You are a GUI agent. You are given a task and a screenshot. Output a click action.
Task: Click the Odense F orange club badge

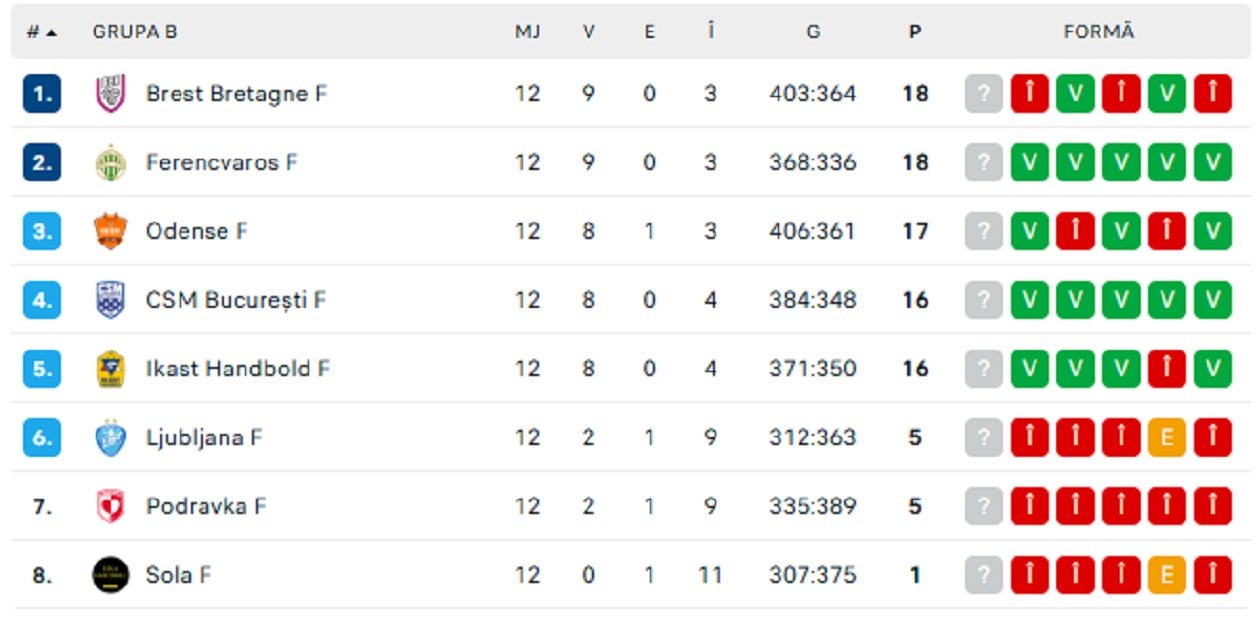pos(109,231)
